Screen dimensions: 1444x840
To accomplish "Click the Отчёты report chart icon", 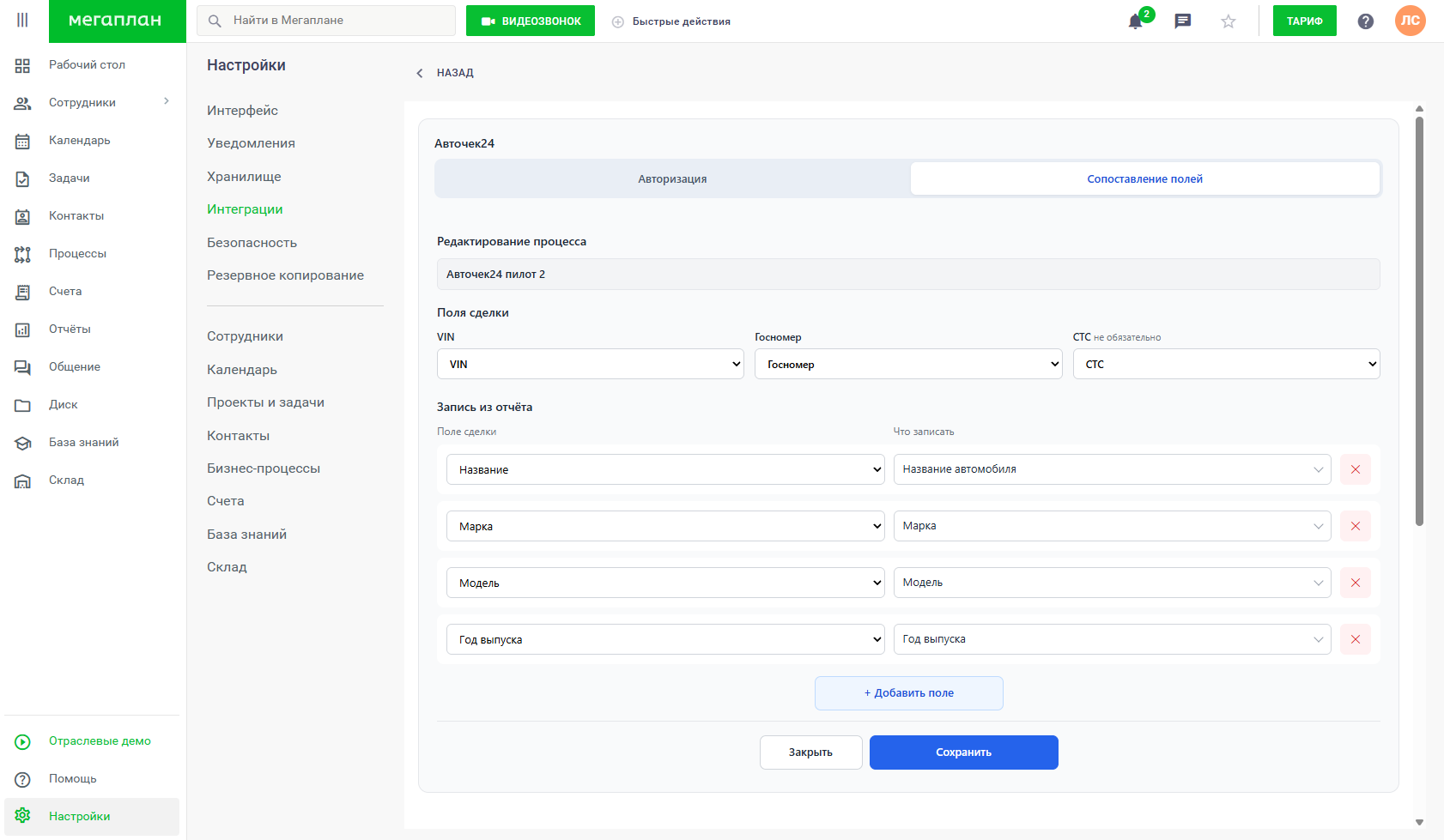I will tap(22, 329).
